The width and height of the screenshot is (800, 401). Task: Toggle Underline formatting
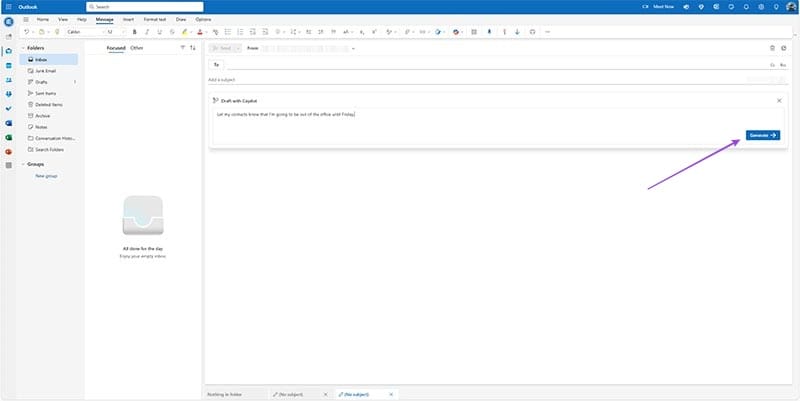point(160,32)
